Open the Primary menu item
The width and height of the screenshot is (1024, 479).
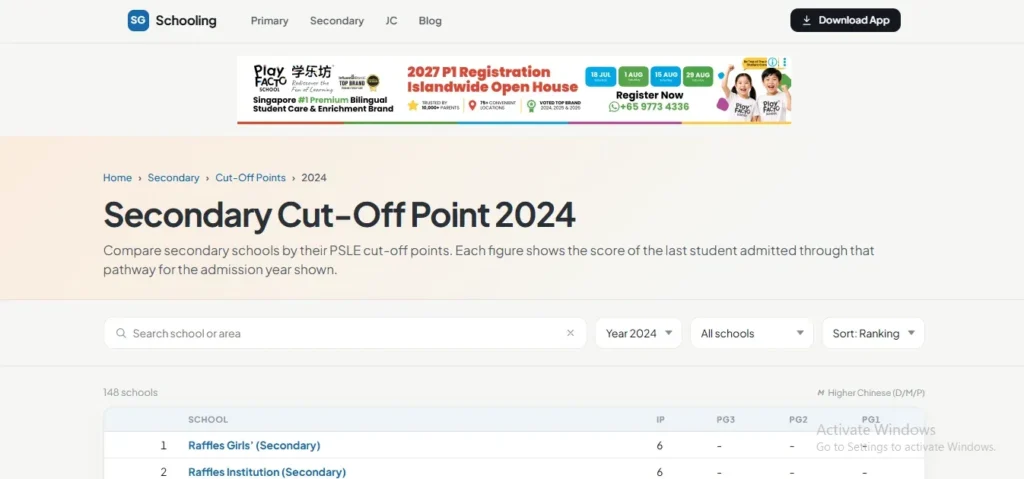click(270, 21)
